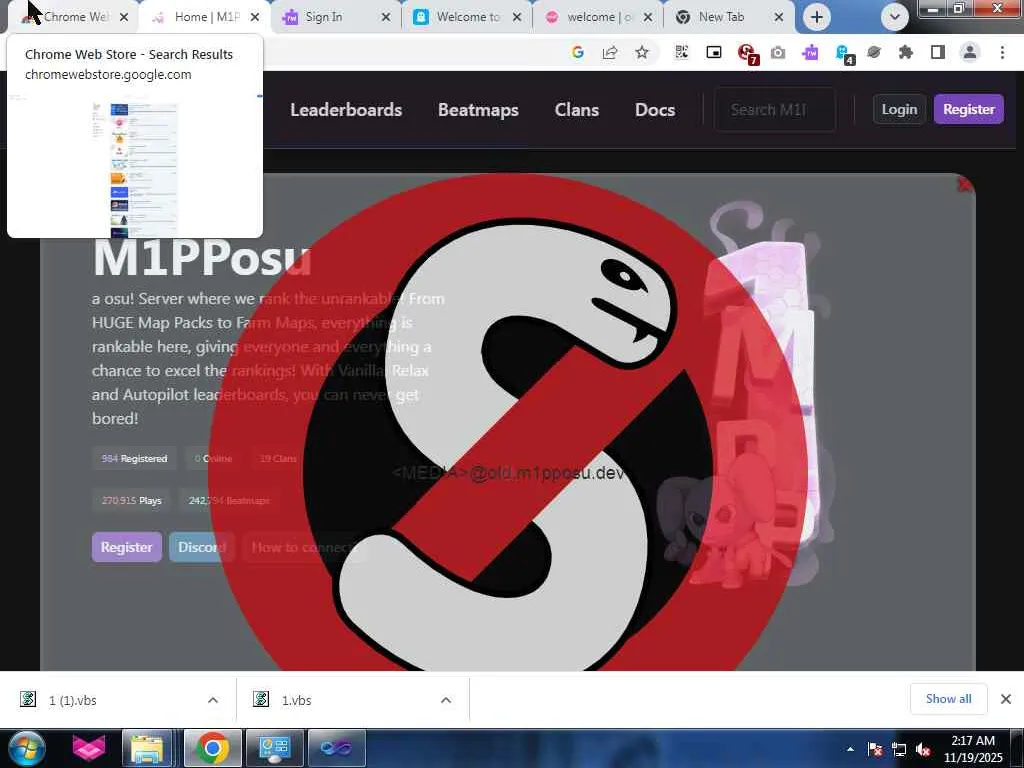Click the network tray icon
The height and width of the screenshot is (768, 1024).
pos(899,749)
